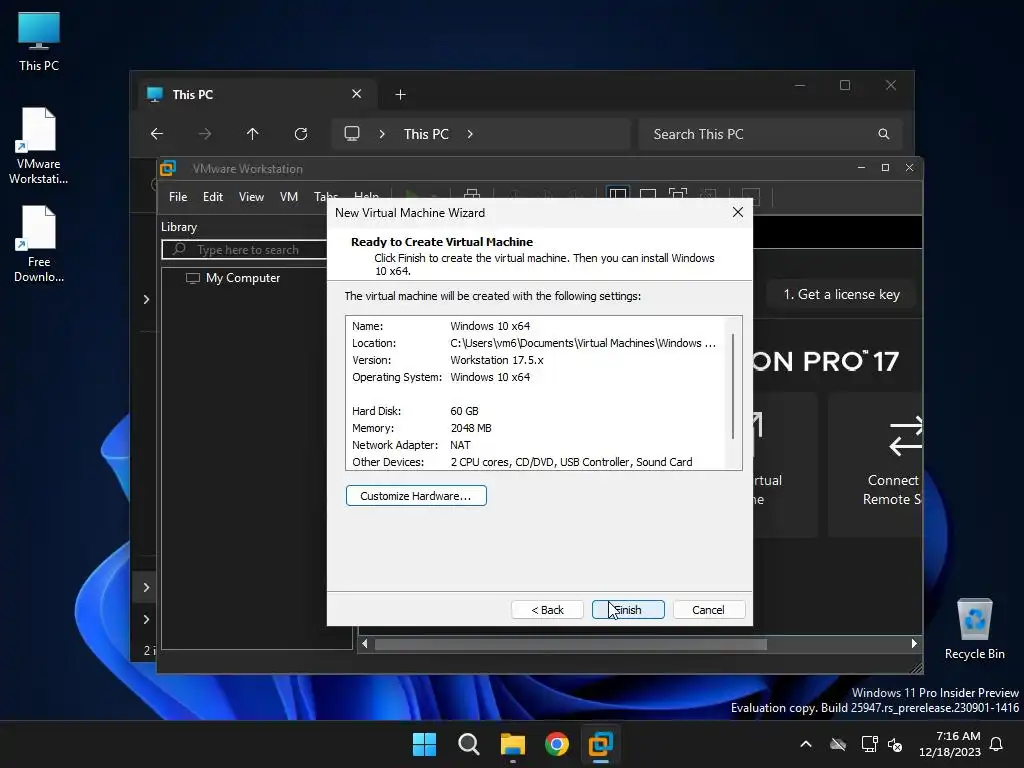Click the settings summary vertical scrollbar
Image resolution: width=1024 pixels, height=768 pixels.
[733, 386]
